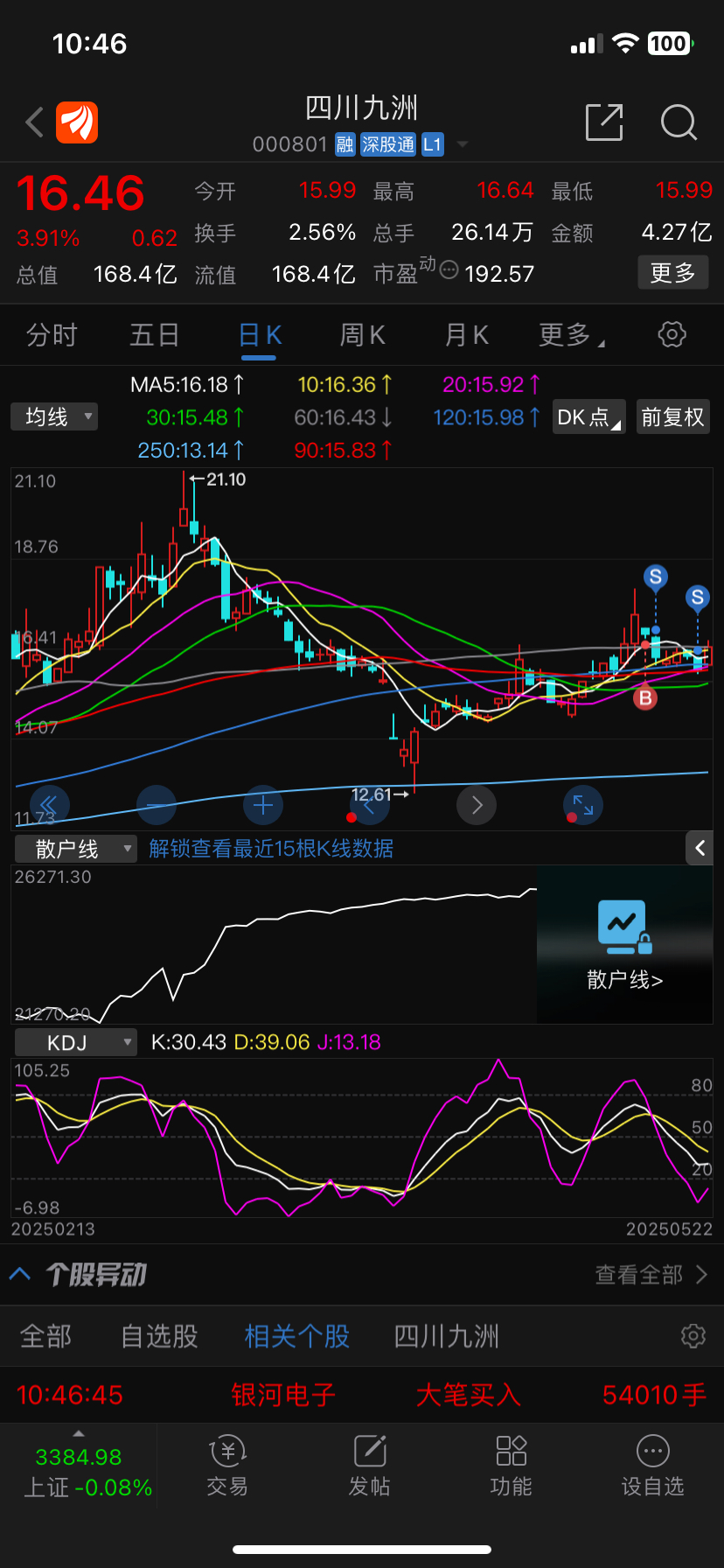Tap the MA 250:13.14 value

click(x=191, y=450)
